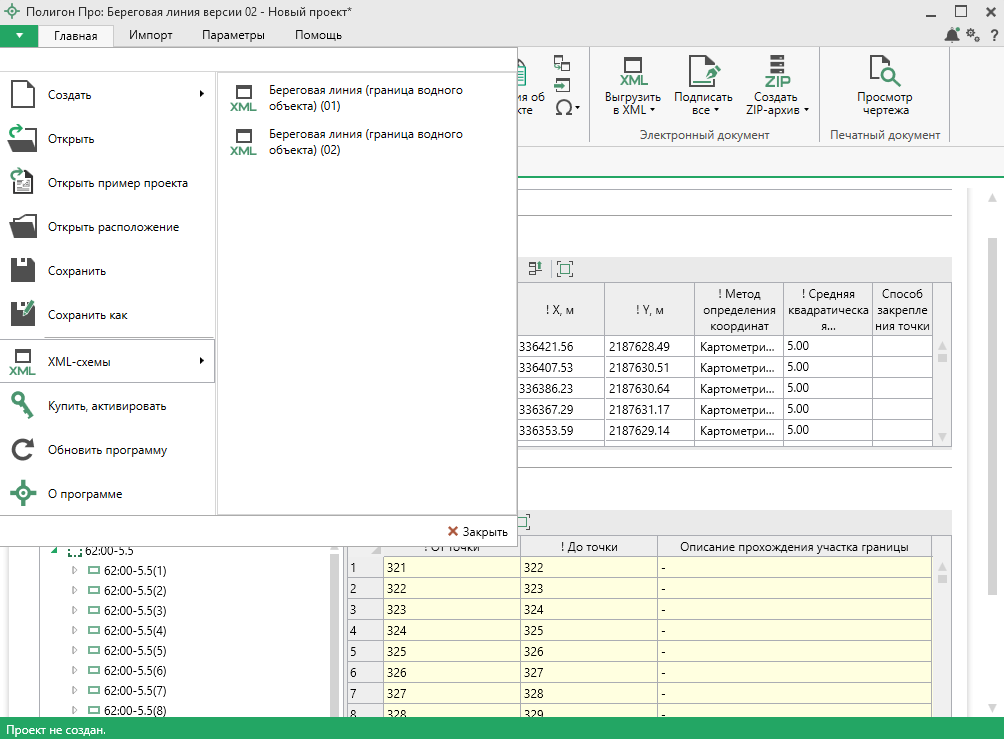1004x739 pixels.
Task: Click the notifications bell icon
Action: [x=951, y=35]
